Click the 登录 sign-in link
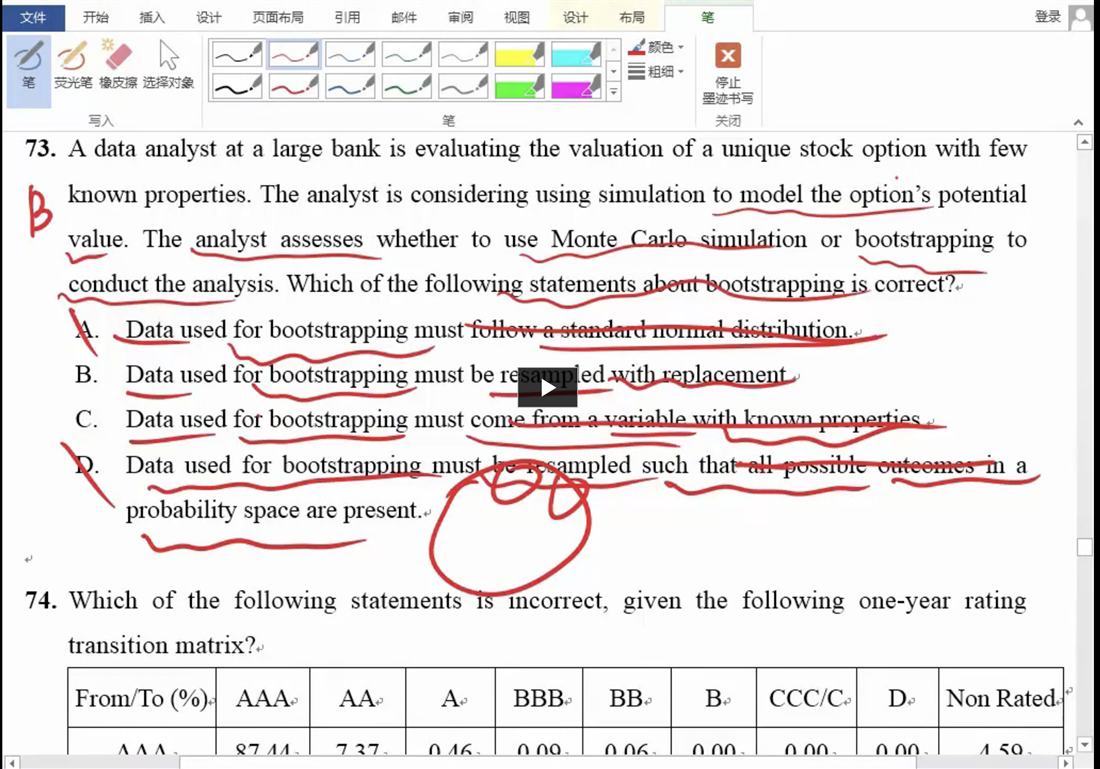The image size is (1100, 769). point(1047,17)
